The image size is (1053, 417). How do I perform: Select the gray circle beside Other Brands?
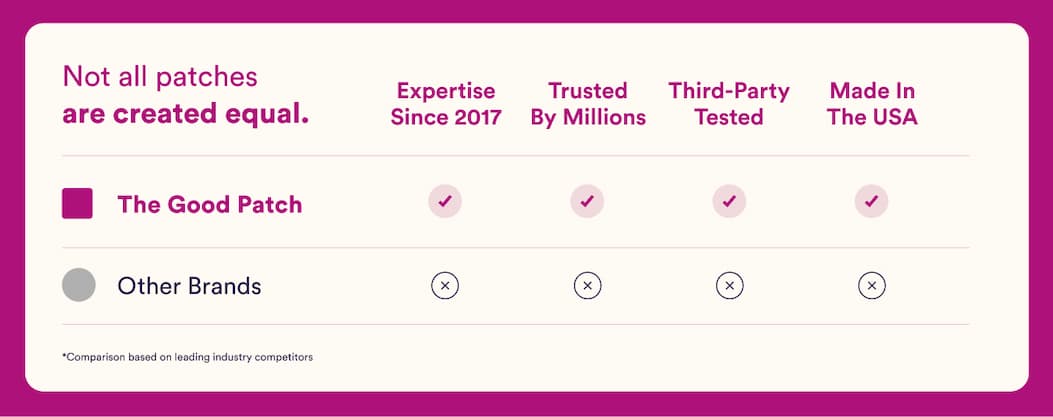point(79,285)
